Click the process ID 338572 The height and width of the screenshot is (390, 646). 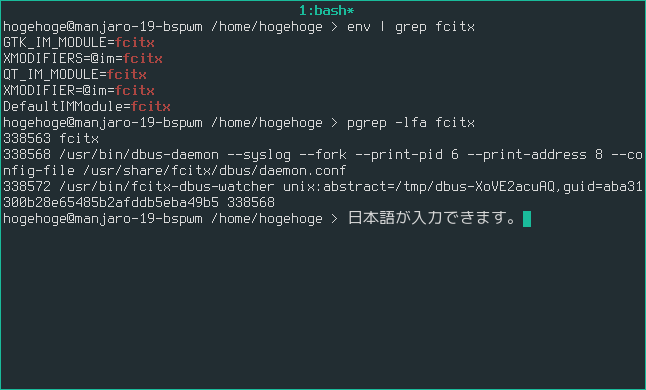pyautogui.click(x=27, y=187)
